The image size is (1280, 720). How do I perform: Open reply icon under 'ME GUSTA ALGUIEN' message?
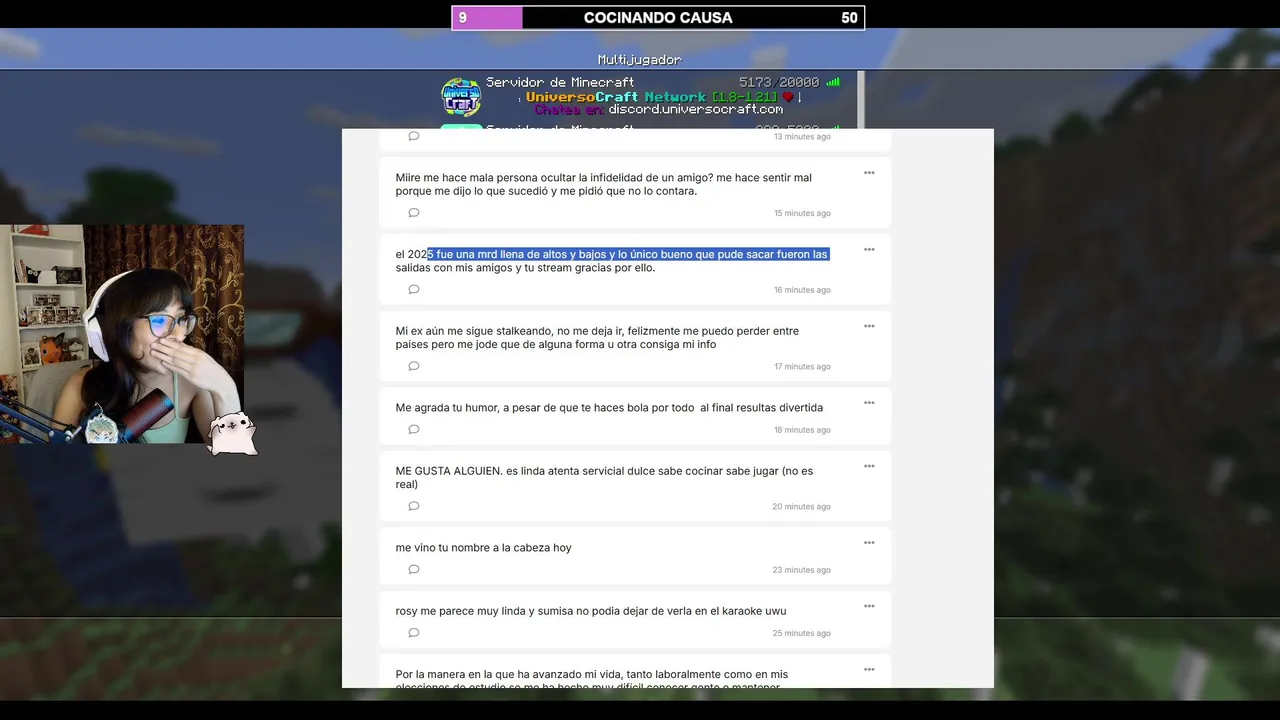[x=414, y=506]
